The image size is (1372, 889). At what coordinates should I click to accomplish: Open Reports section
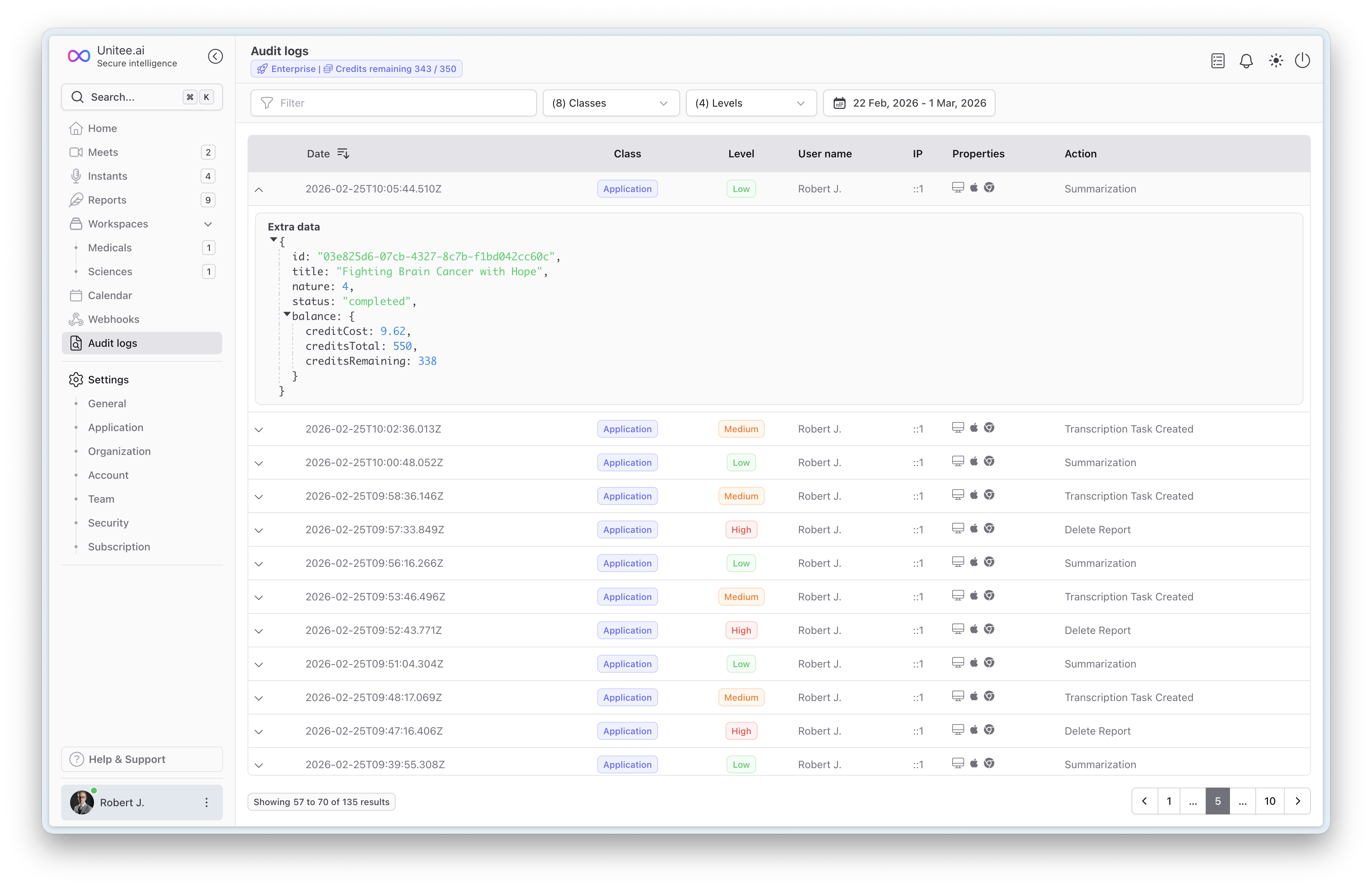[x=142, y=200]
